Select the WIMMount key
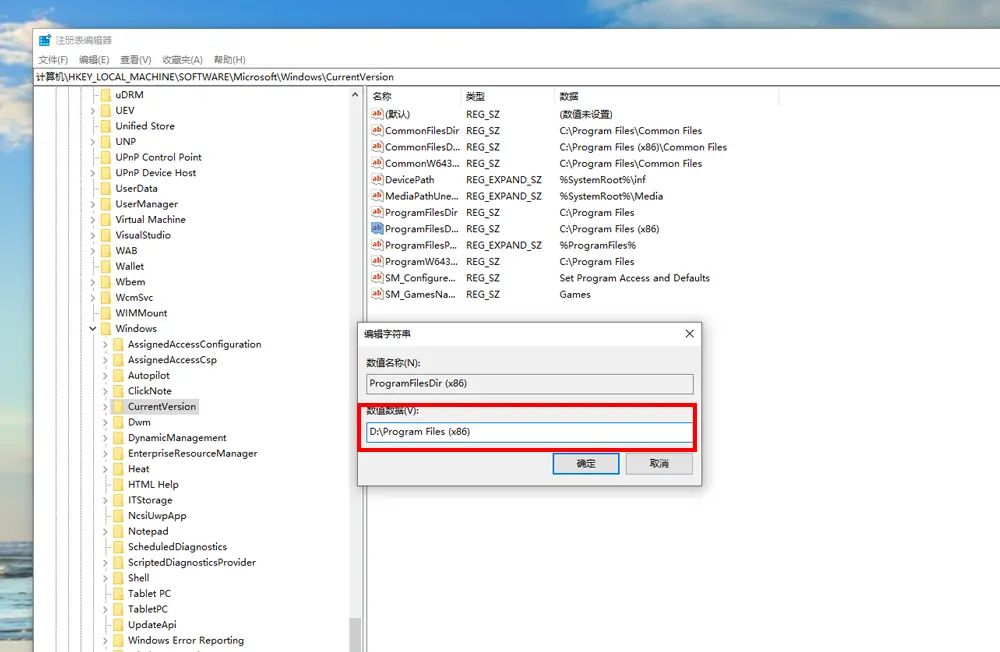The width and height of the screenshot is (1000, 652). point(141,313)
